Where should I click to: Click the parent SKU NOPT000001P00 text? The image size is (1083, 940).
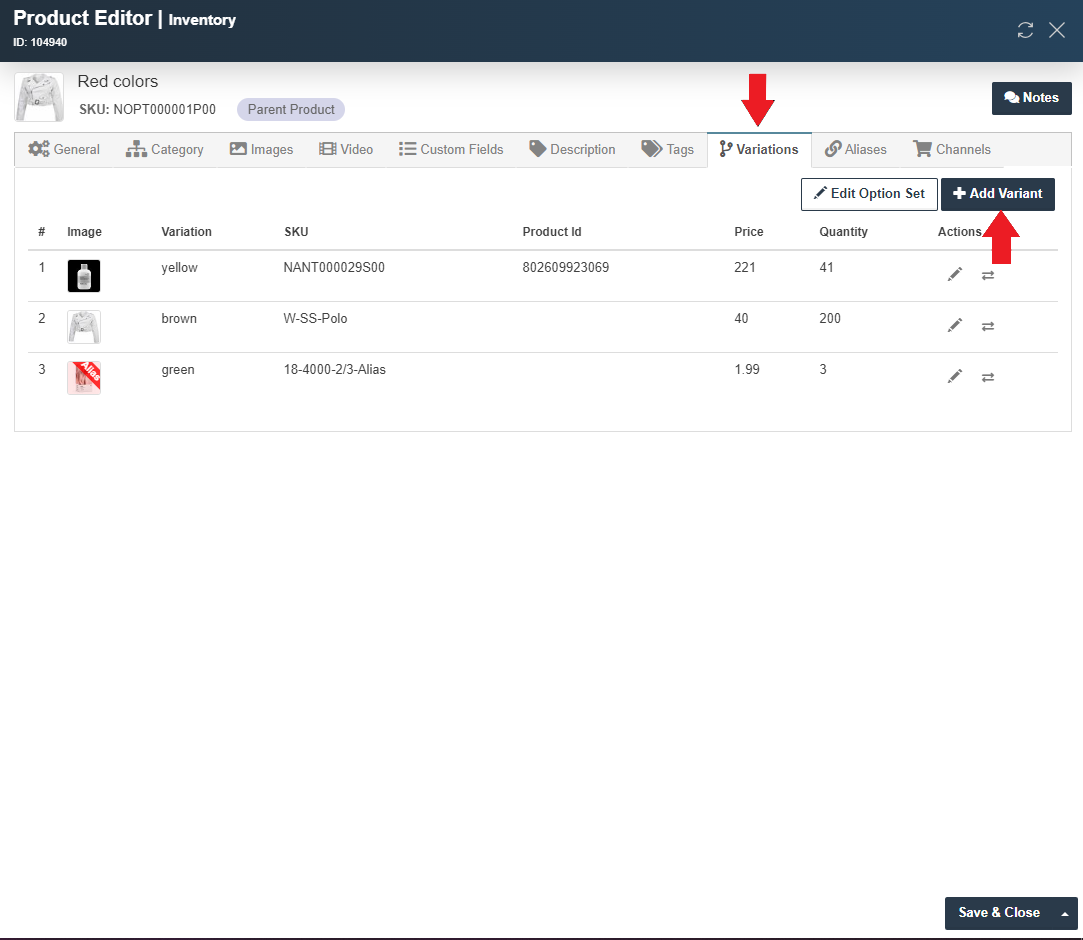164,110
